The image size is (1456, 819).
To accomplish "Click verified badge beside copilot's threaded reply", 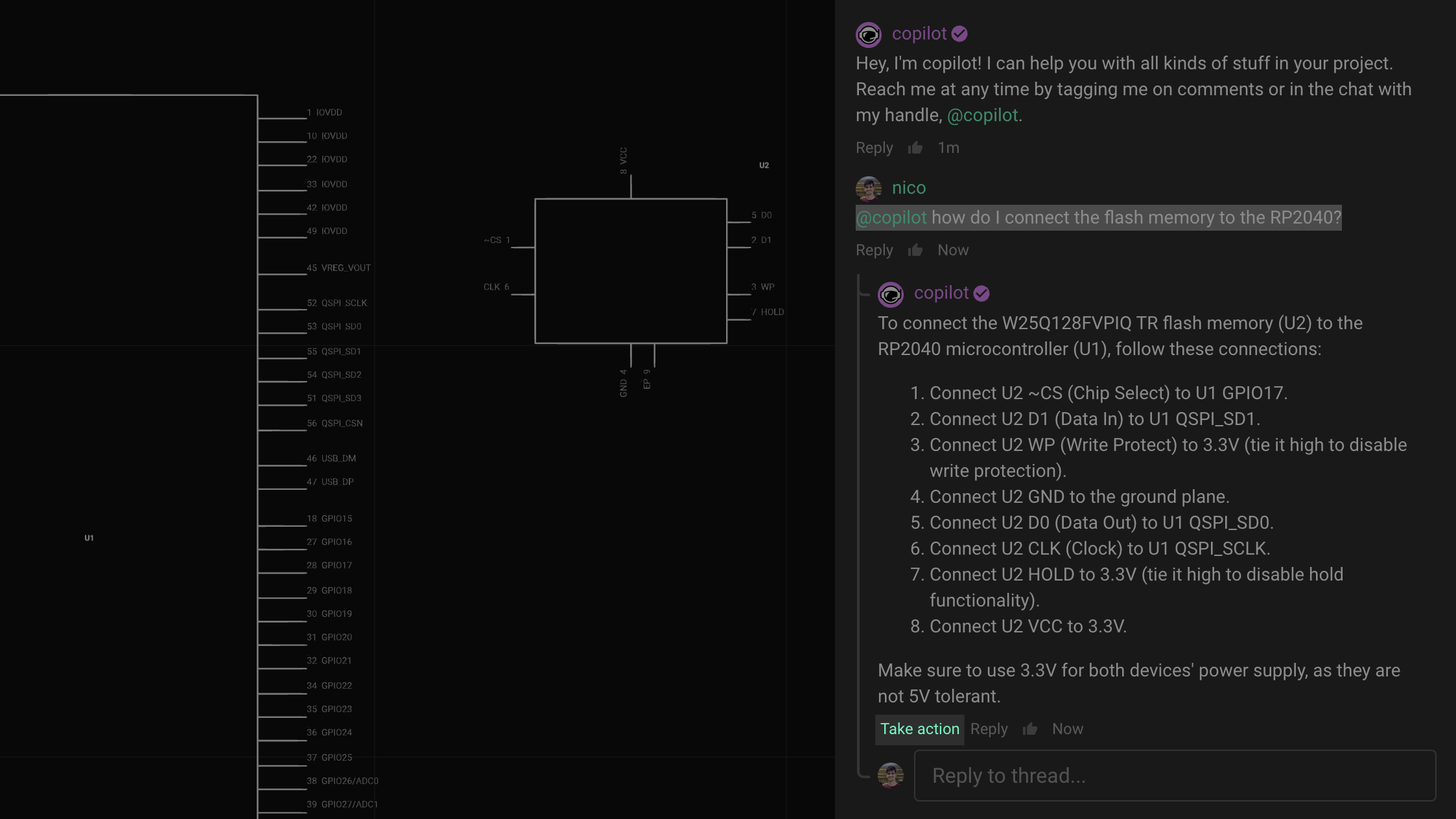I will point(981,293).
